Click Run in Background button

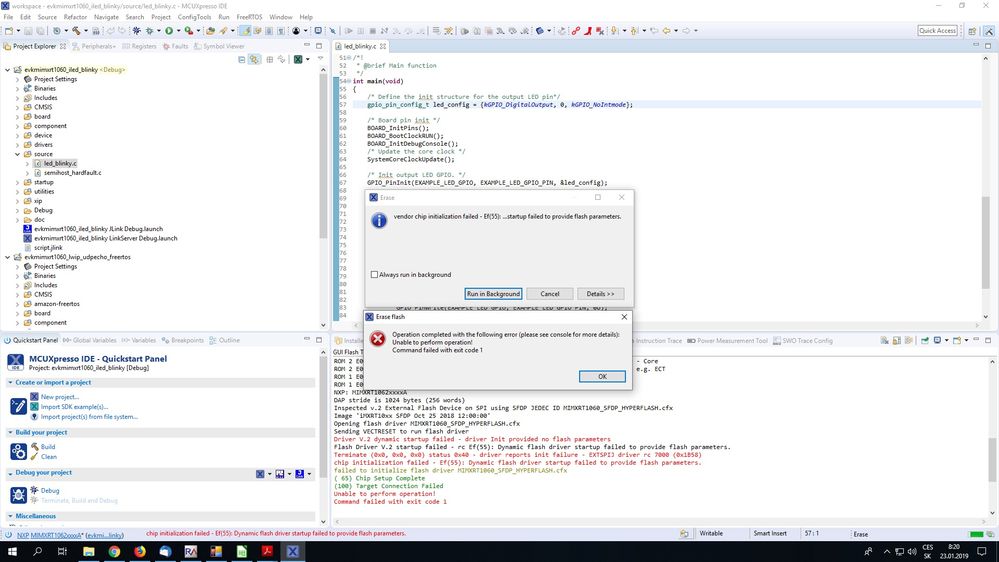tap(493, 294)
